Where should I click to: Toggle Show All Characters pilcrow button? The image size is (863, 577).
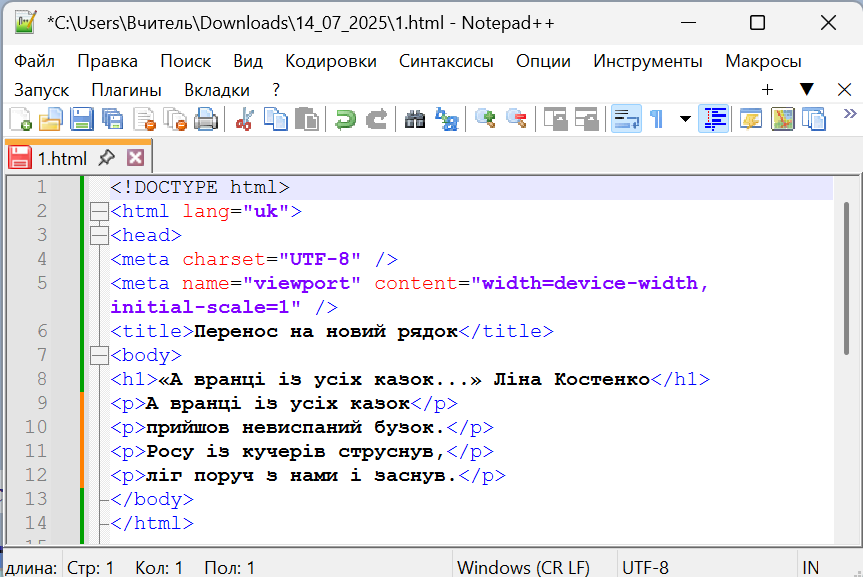(656, 120)
